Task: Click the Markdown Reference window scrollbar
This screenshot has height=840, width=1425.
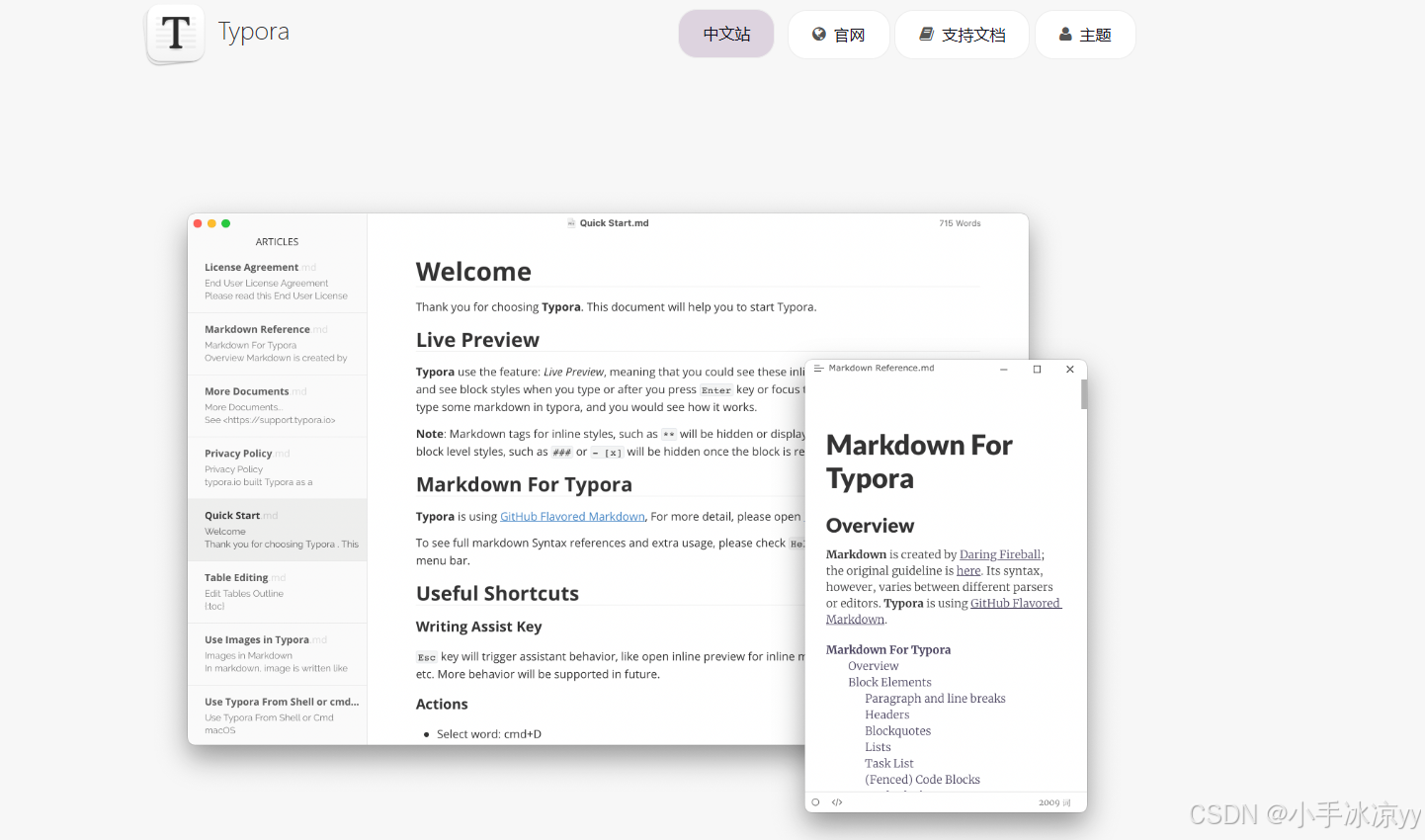Action: (1083, 394)
